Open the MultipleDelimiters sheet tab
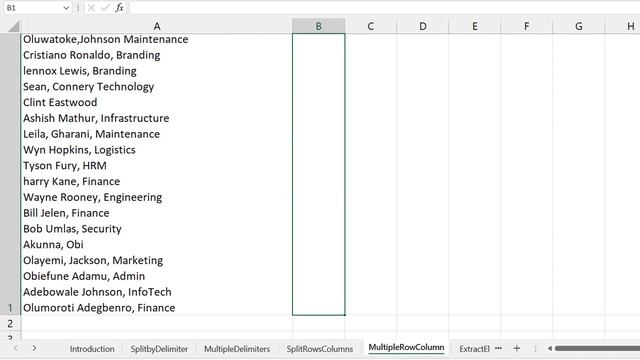 point(237,349)
